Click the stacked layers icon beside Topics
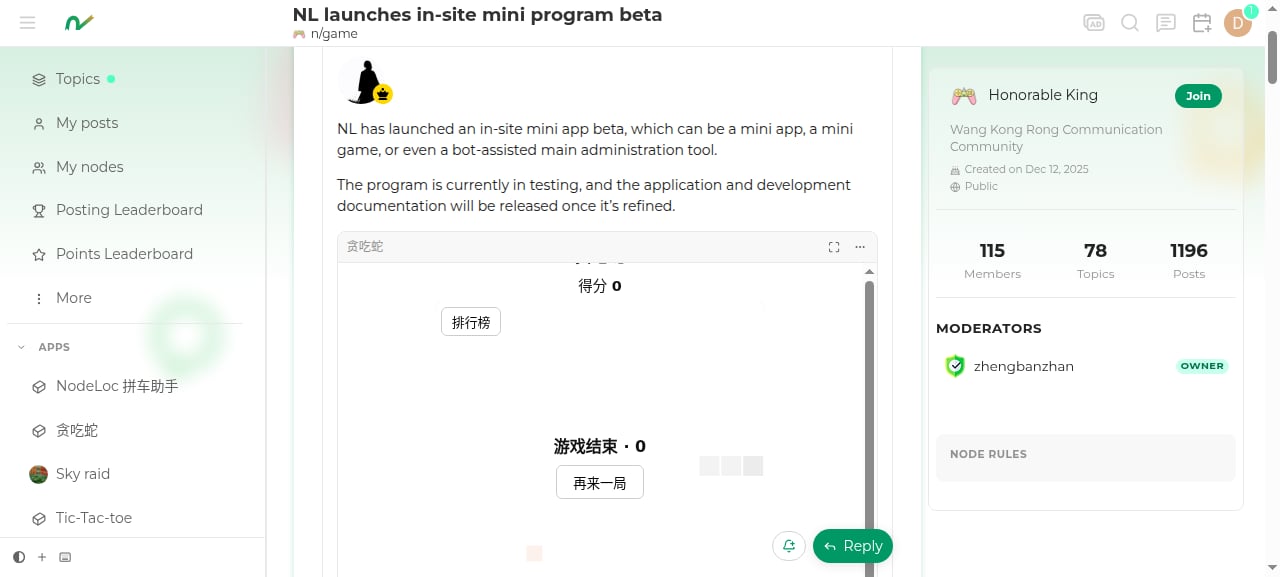 (x=39, y=80)
